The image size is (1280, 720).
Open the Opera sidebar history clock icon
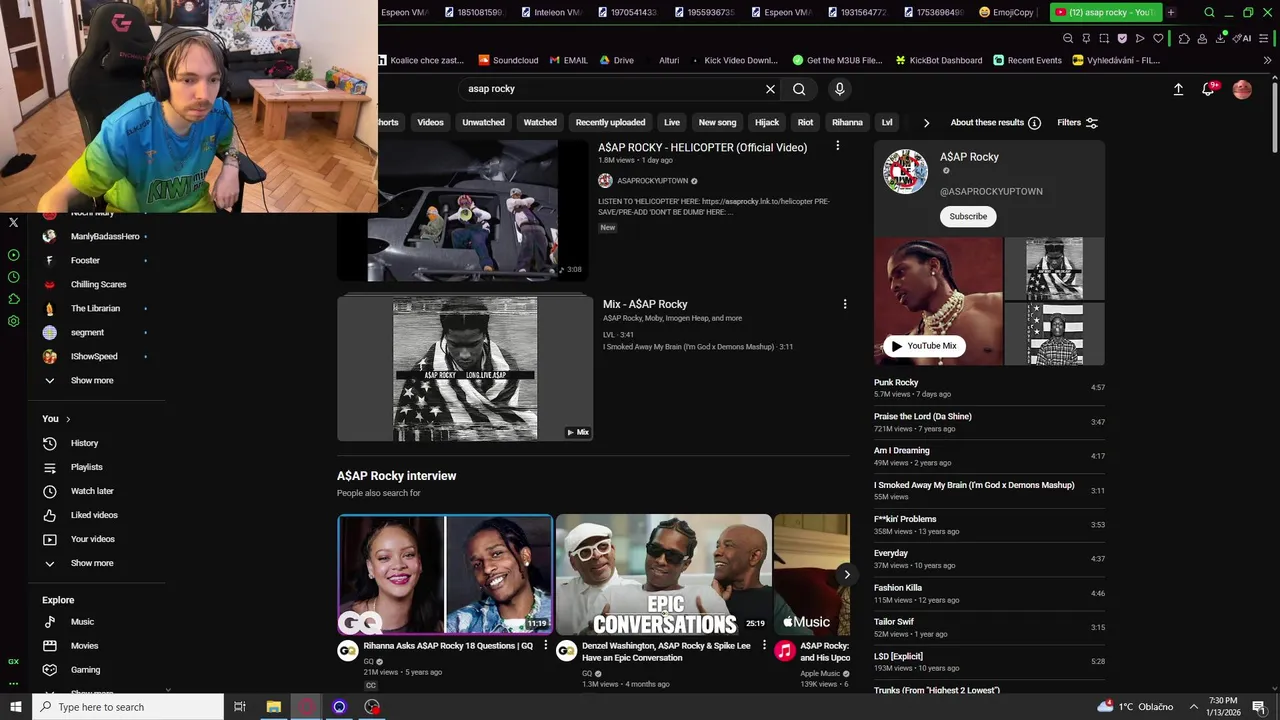click(13, 277)
